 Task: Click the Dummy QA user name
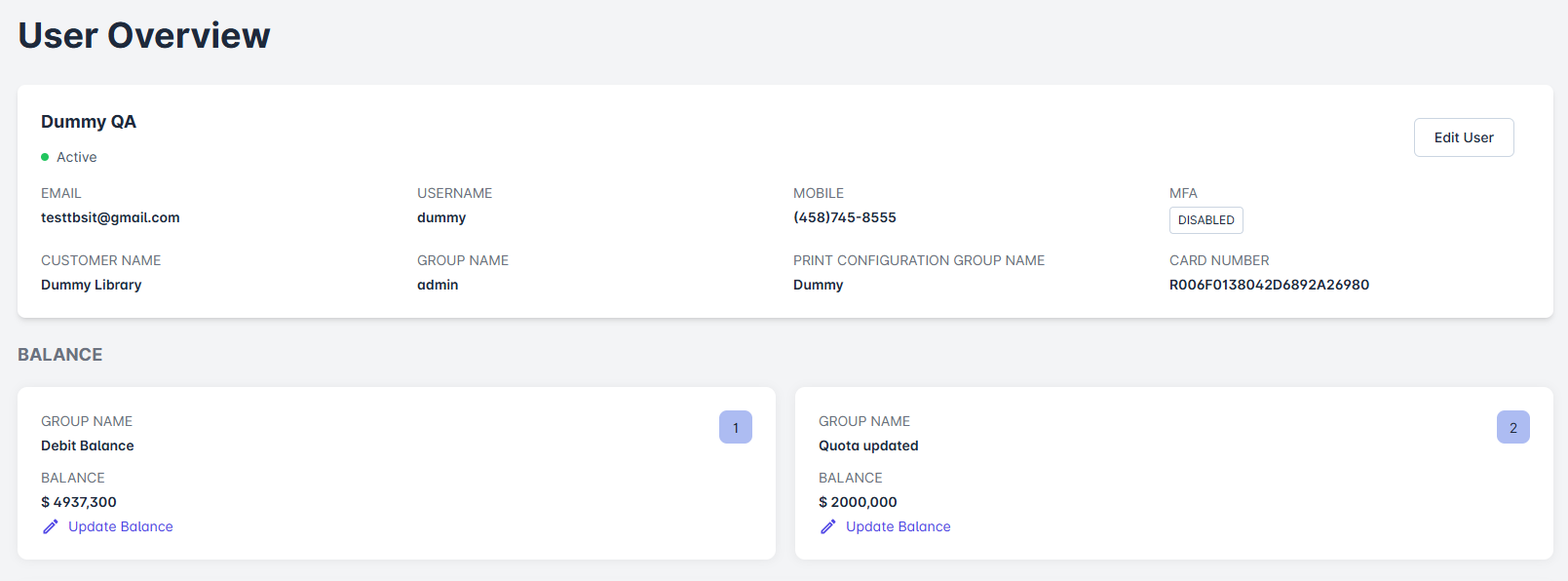click(89, 122)
